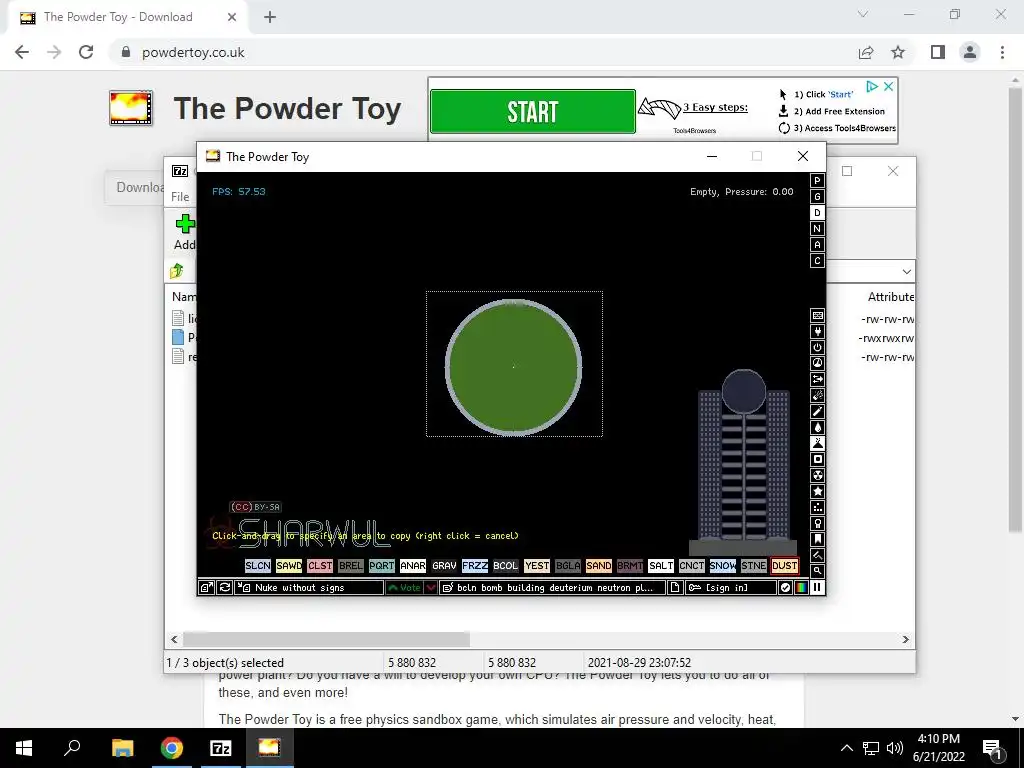Click the new simulation page icon
The image size is (1024, 768).
(675, 588)
